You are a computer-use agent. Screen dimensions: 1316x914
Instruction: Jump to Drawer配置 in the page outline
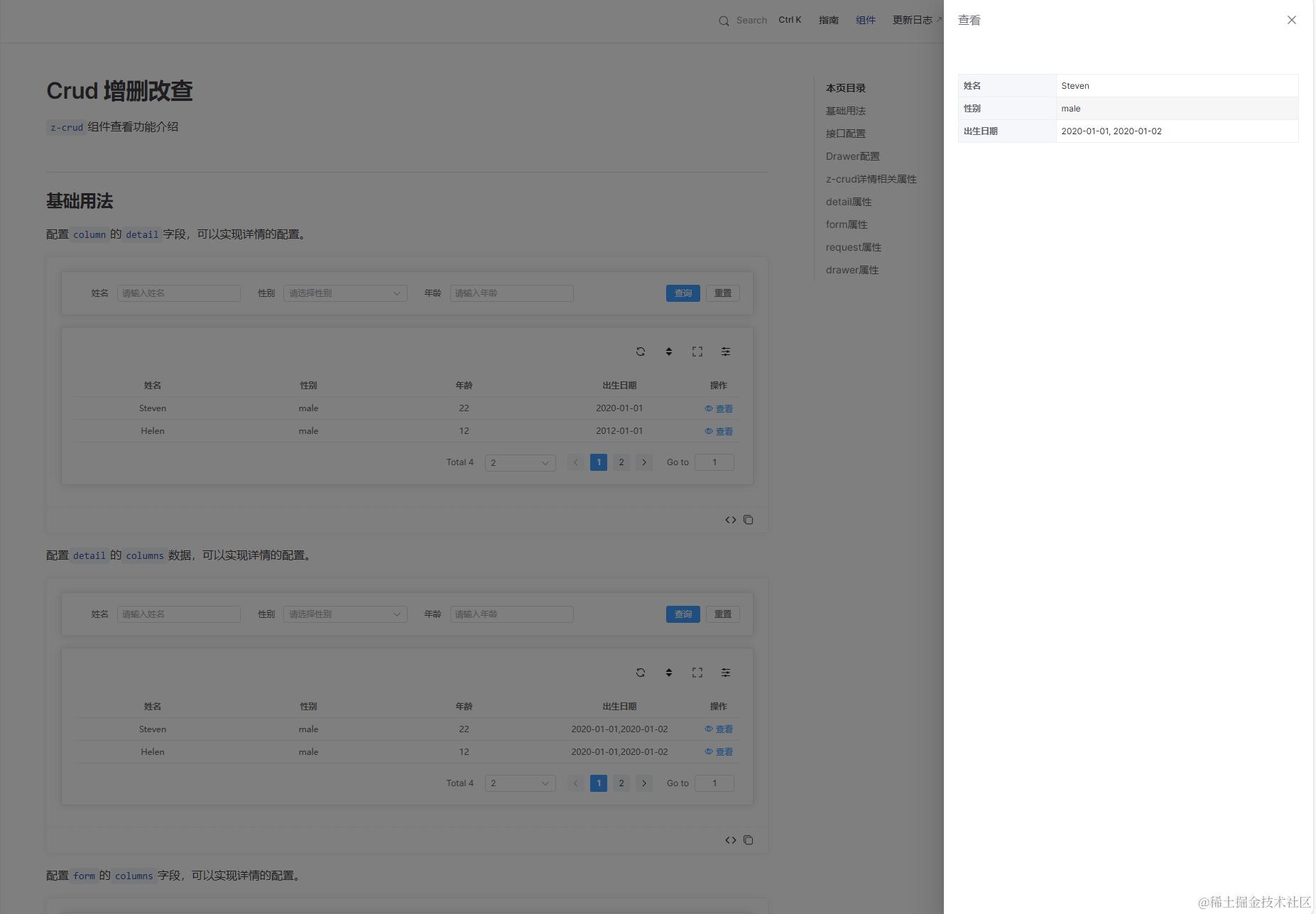[x=853, y=156]
